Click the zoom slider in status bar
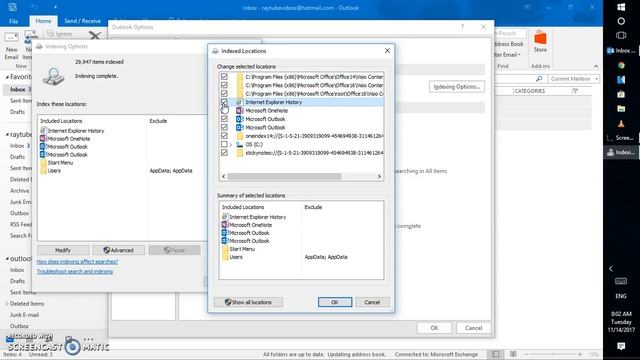640x360 pixels. [553, 354]
